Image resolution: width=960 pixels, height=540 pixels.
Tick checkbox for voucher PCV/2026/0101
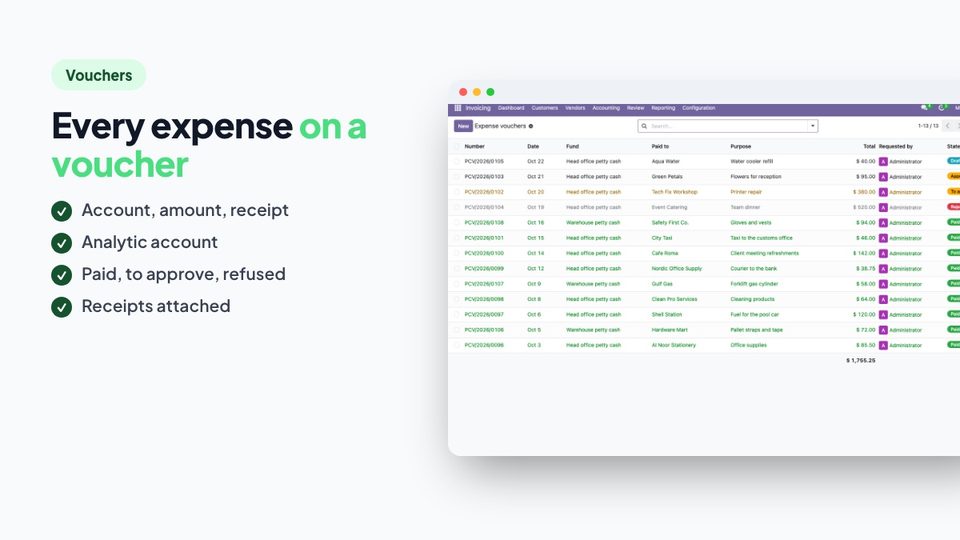(x=456, y=238)
